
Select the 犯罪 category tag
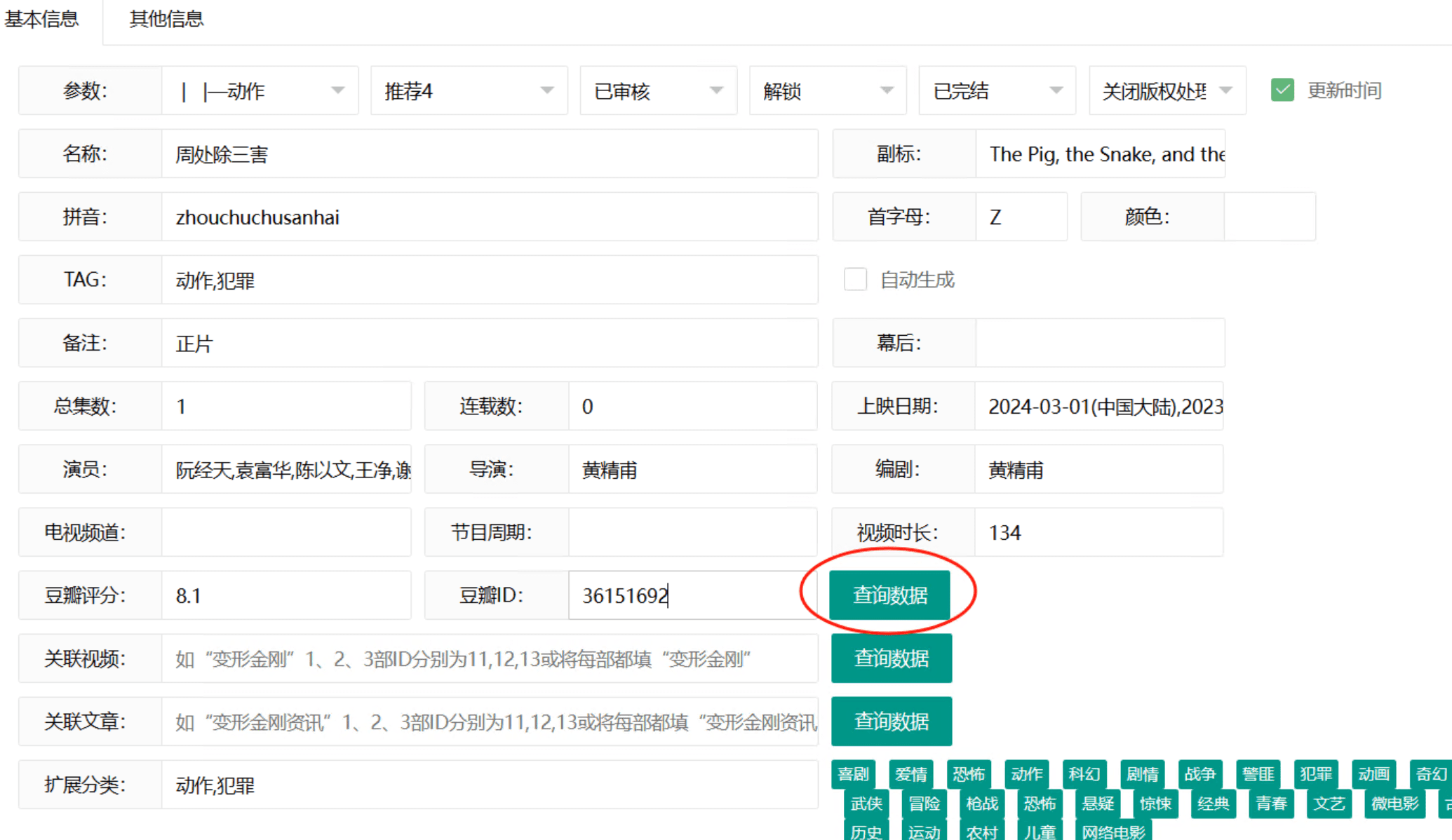click(x=1317, y=774)
